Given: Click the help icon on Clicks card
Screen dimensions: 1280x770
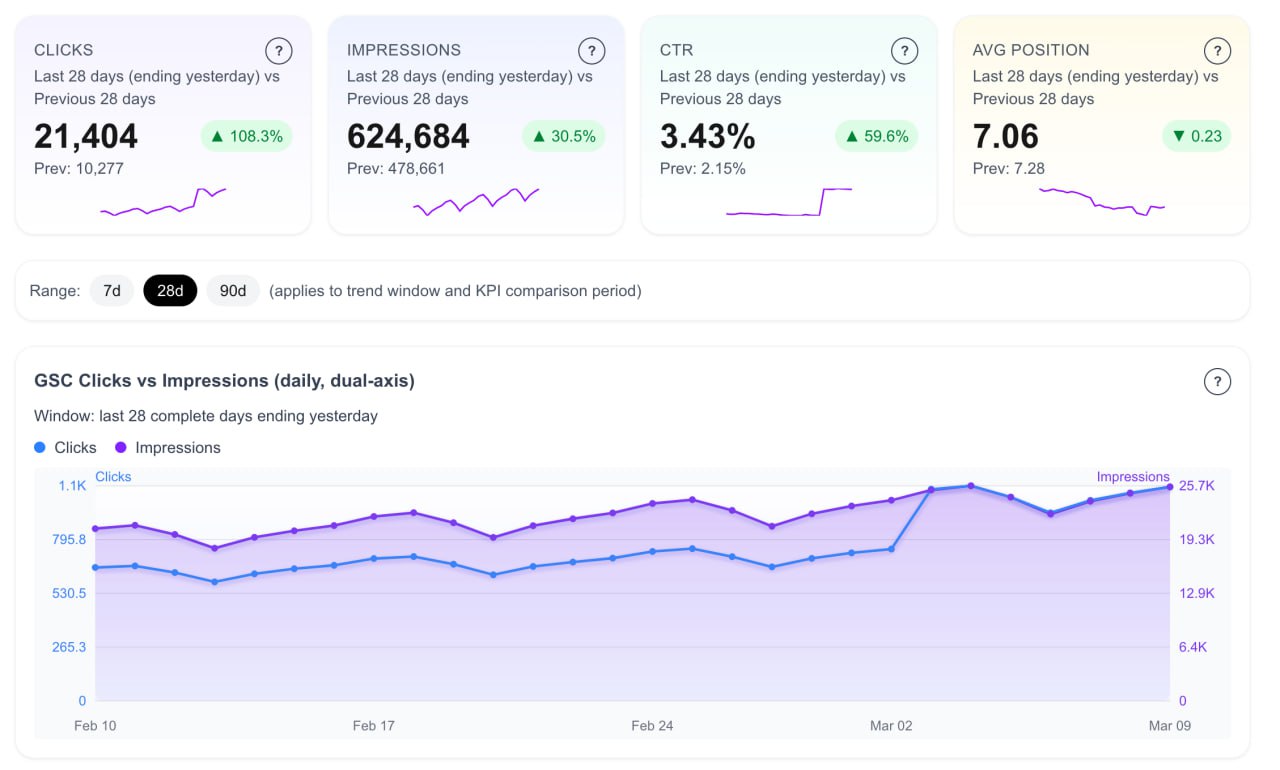Looking at the screenshot, I should tap(279, 51).
